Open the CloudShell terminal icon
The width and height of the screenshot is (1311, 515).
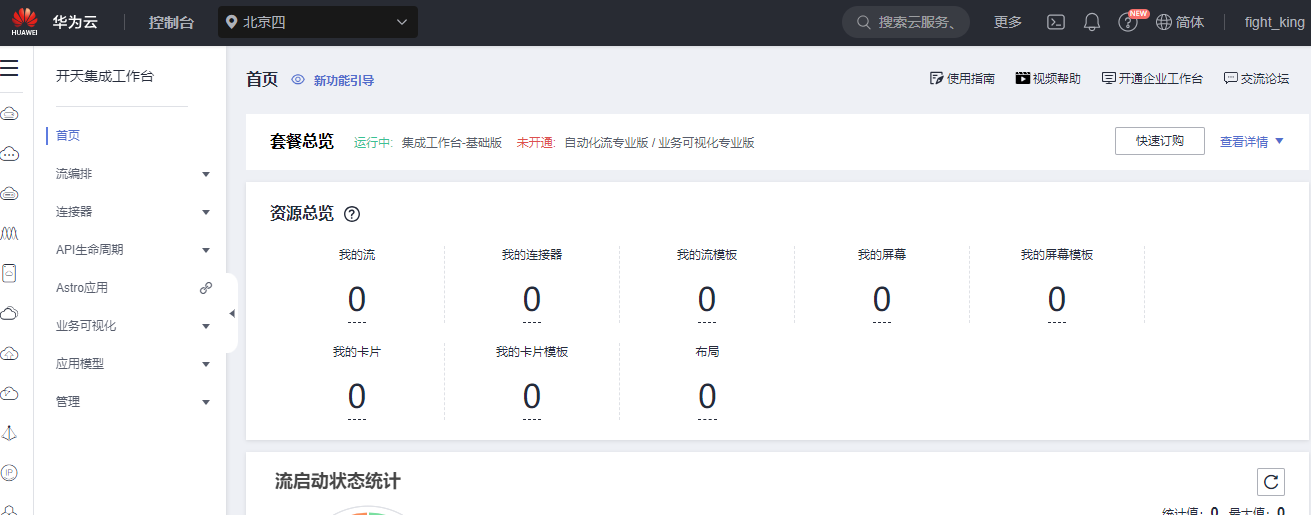click(1056, 22)
